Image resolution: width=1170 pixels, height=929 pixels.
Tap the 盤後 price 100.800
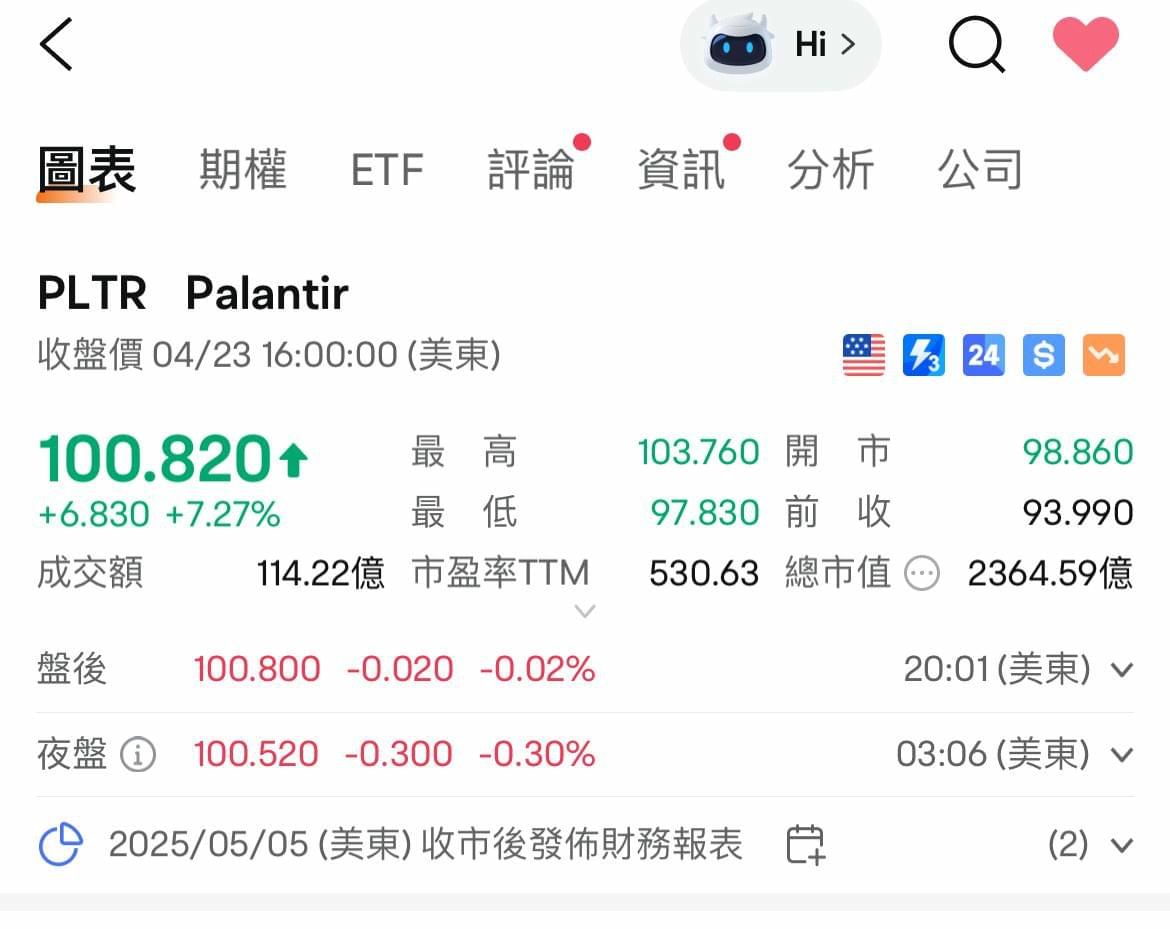[257, 669]
